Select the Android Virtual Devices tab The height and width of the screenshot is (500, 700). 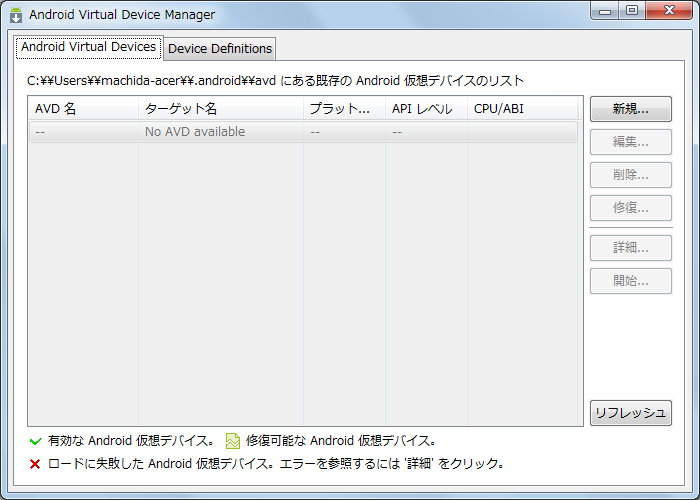(x=88, y=47)
